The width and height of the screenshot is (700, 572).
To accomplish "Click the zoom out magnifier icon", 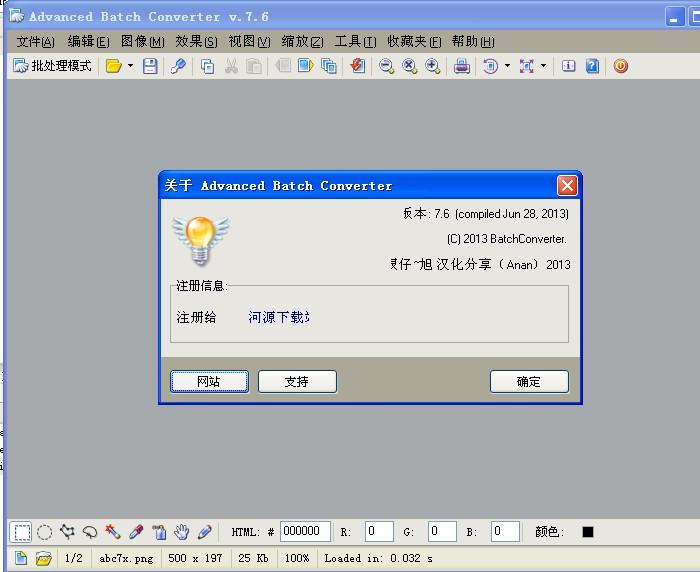I will tap(386, 66).
